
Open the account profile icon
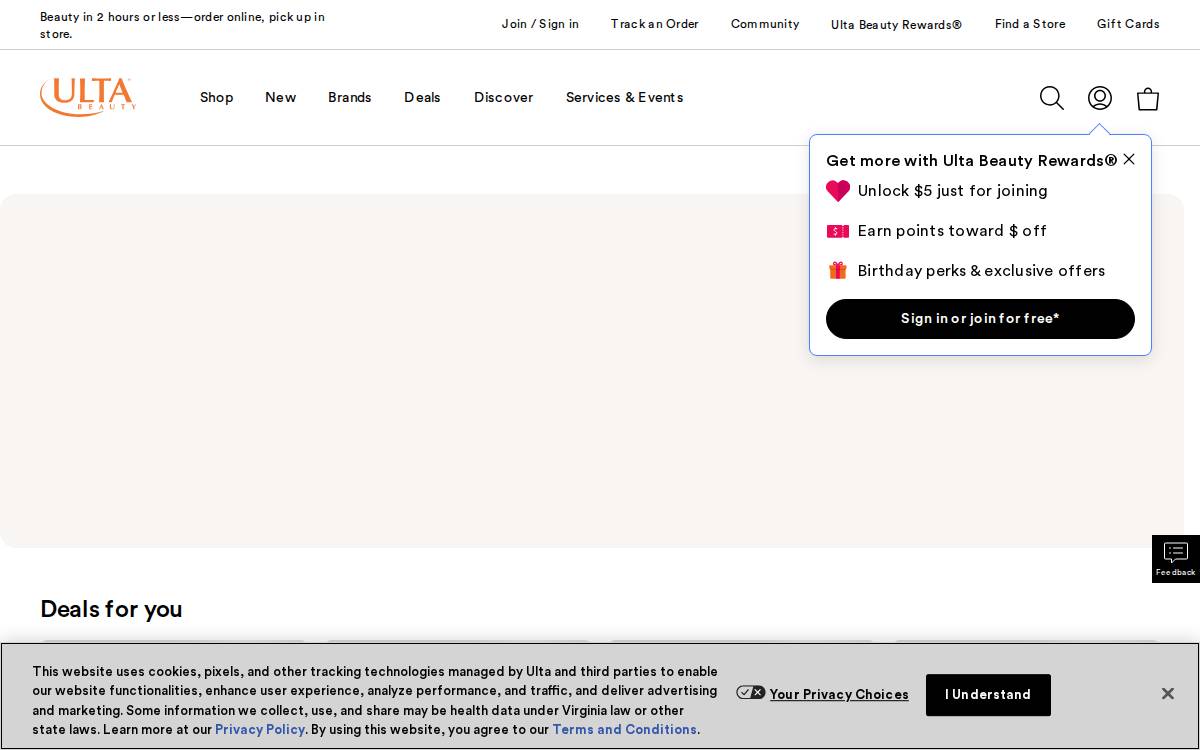coord(1100,98)
